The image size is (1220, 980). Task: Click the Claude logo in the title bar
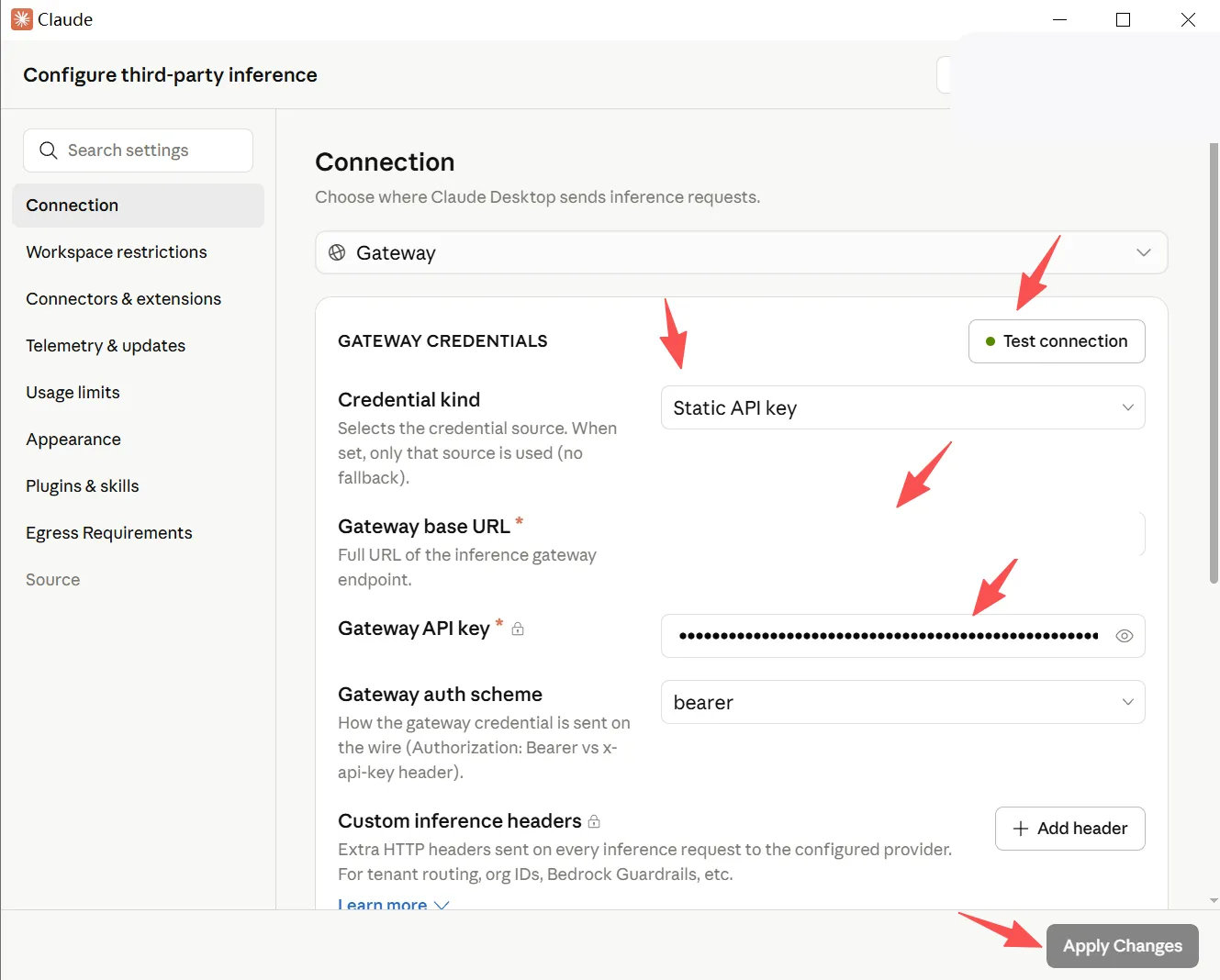(21, 19)
